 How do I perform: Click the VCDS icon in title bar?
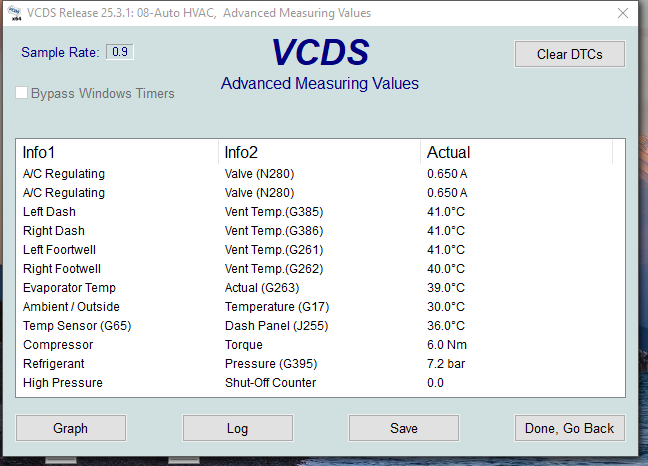click(15, 13)
